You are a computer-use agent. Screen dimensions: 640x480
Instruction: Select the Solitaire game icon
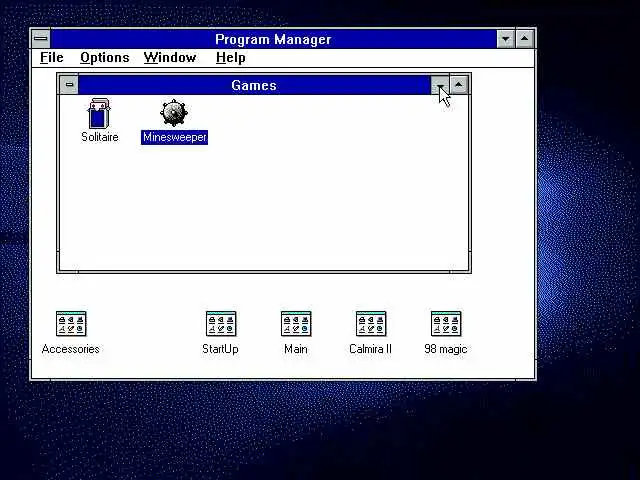pos(99,113)
